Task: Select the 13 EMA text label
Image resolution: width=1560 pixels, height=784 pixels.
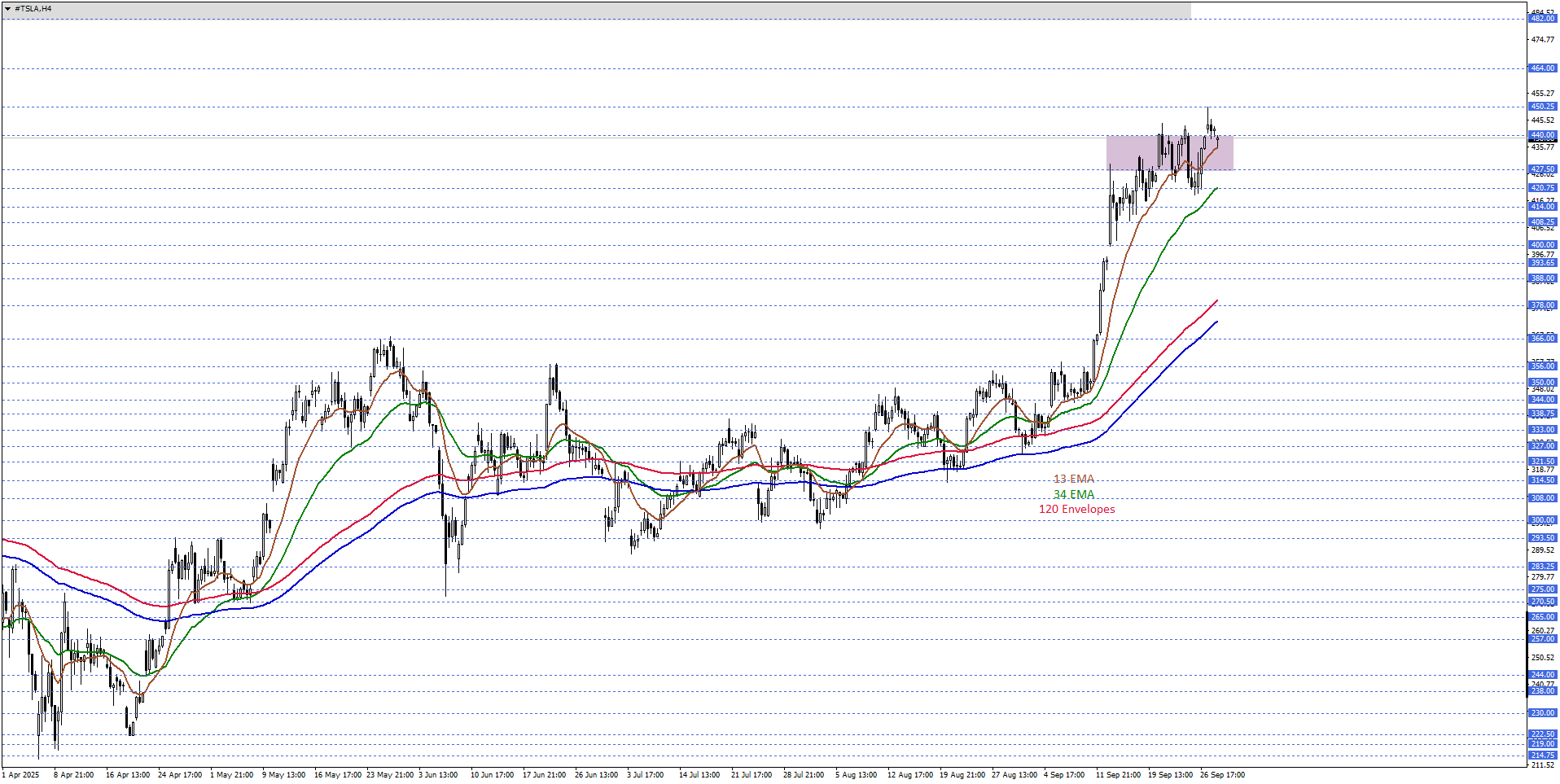Action: pyautogui.click(x=1074, y=479)
